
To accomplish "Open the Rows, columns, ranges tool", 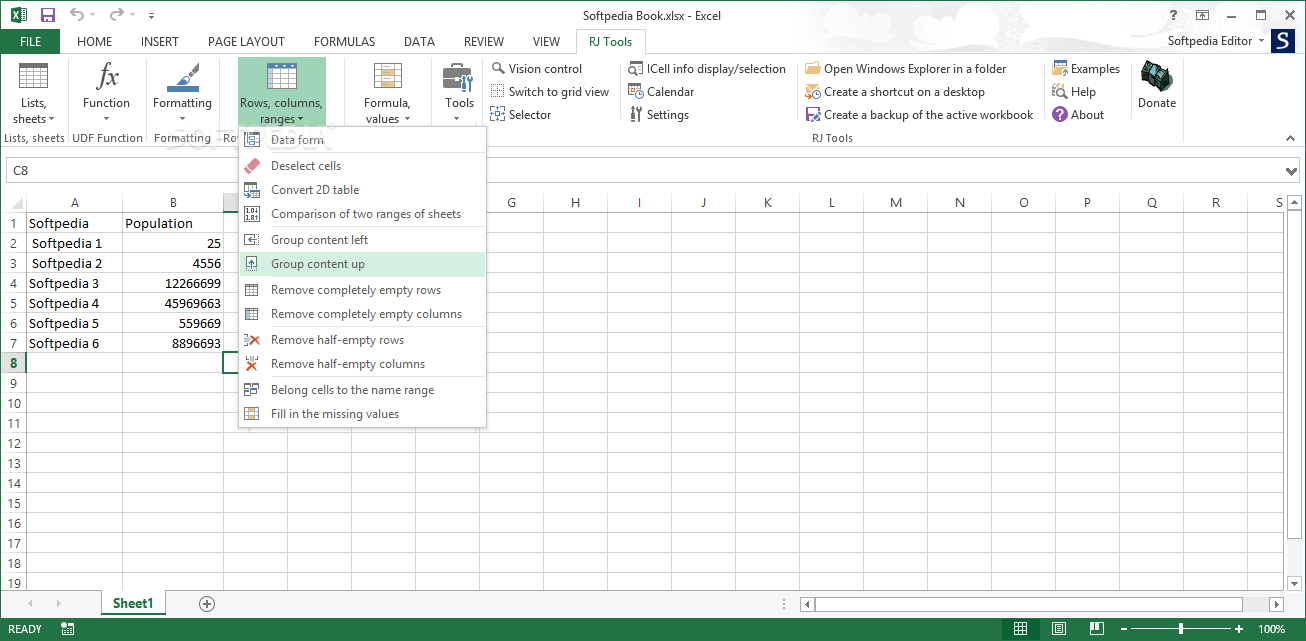I will point(281,93).
